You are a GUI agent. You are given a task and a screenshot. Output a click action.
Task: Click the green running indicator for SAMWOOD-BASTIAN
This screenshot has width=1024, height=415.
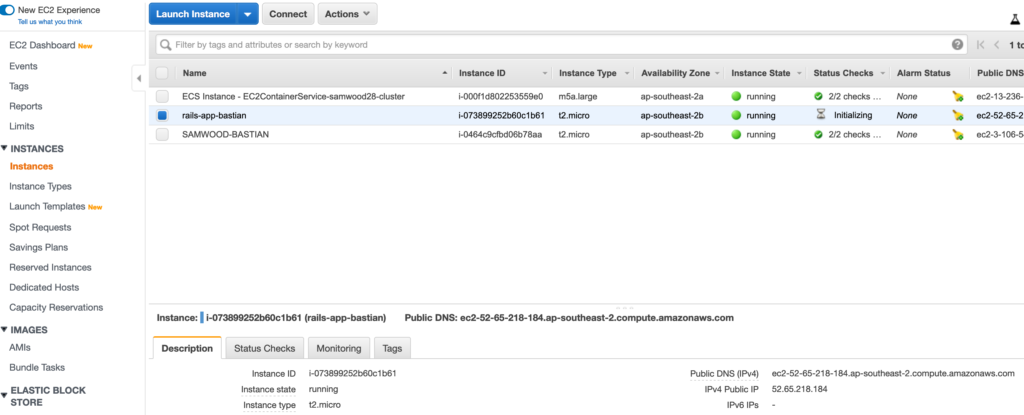pyautogui.click(x=736, y=135)
